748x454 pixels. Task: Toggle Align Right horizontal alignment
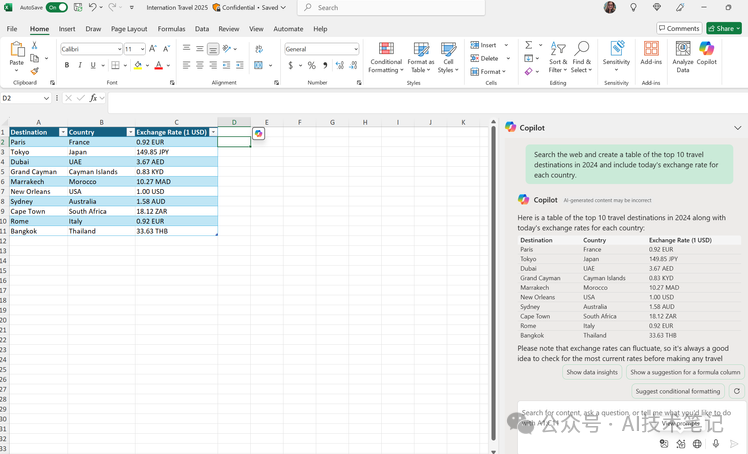[x=213, y=65]
